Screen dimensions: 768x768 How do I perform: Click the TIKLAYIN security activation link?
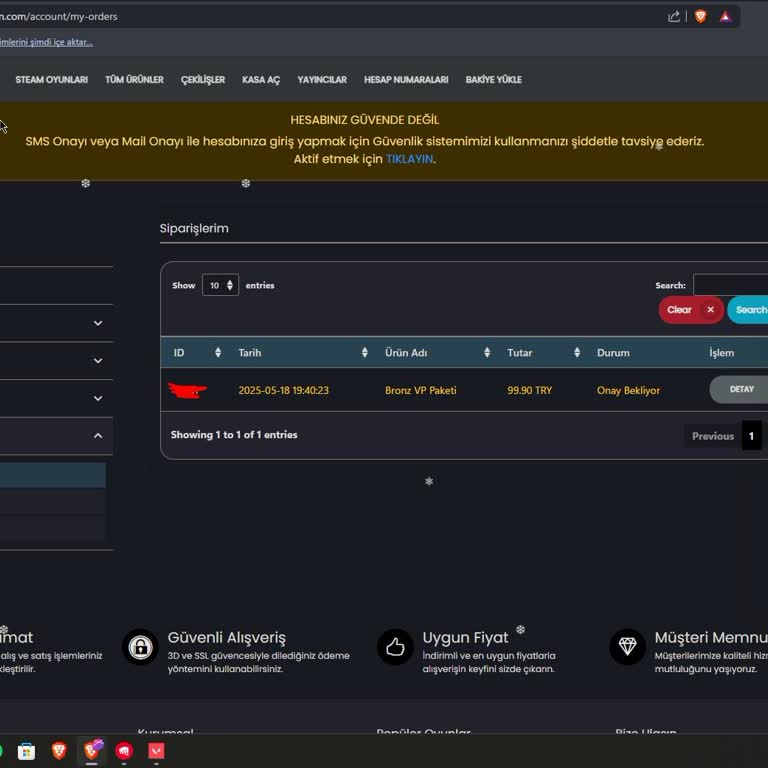(x=409, y=159)
